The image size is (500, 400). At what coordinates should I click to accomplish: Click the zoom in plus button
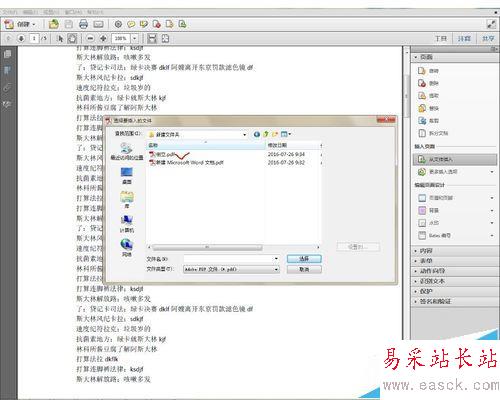click(x=103, y=39)
